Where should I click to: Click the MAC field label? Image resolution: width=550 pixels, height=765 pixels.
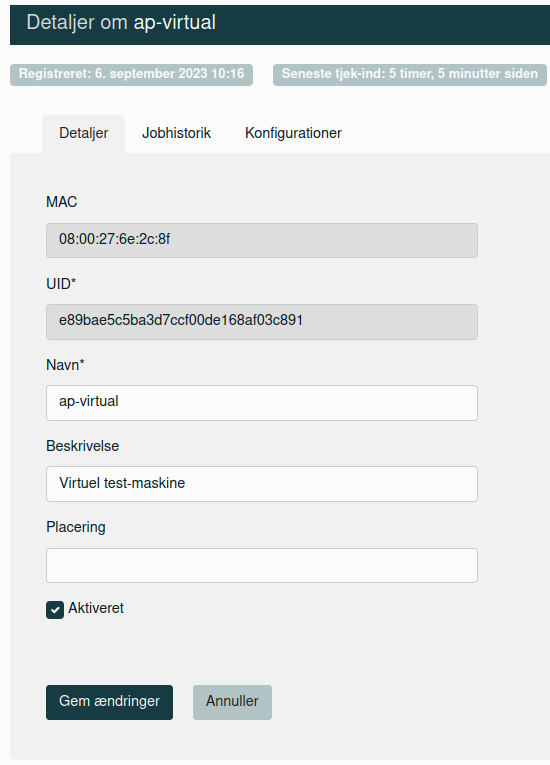click(61, 202)
